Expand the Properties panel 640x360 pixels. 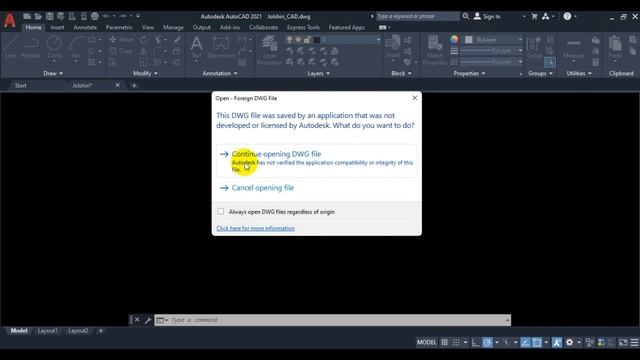point(469,73)
